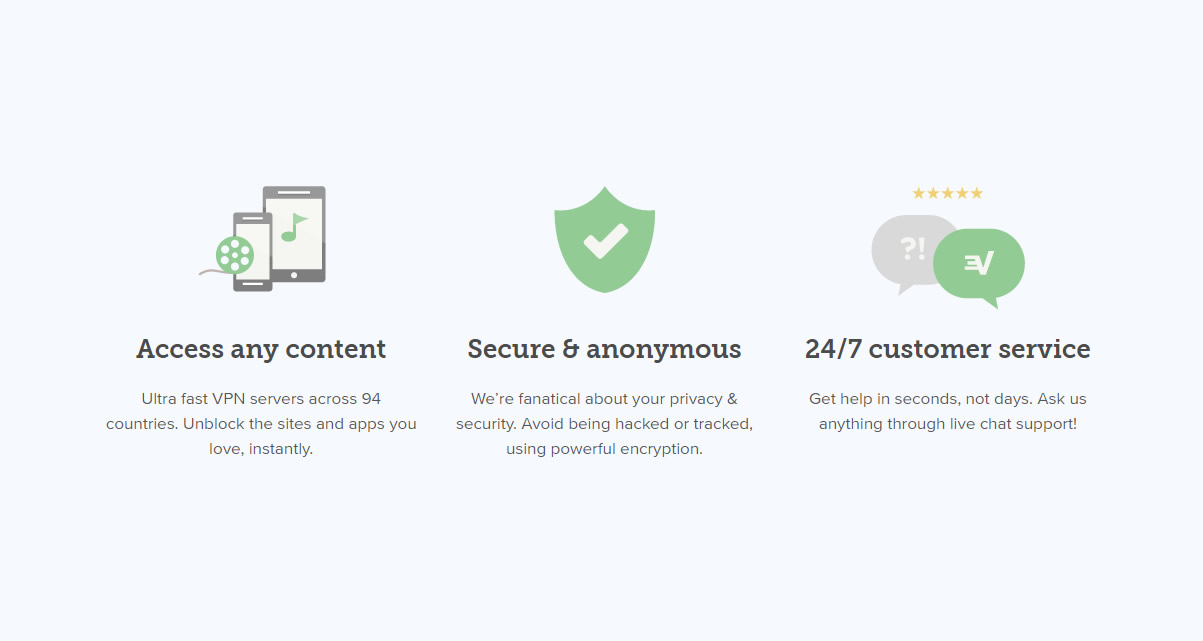The height and width of the screenshot is (641, 1203).
Task: Click the green shield checkmark icon
Action: coord(604,239)
